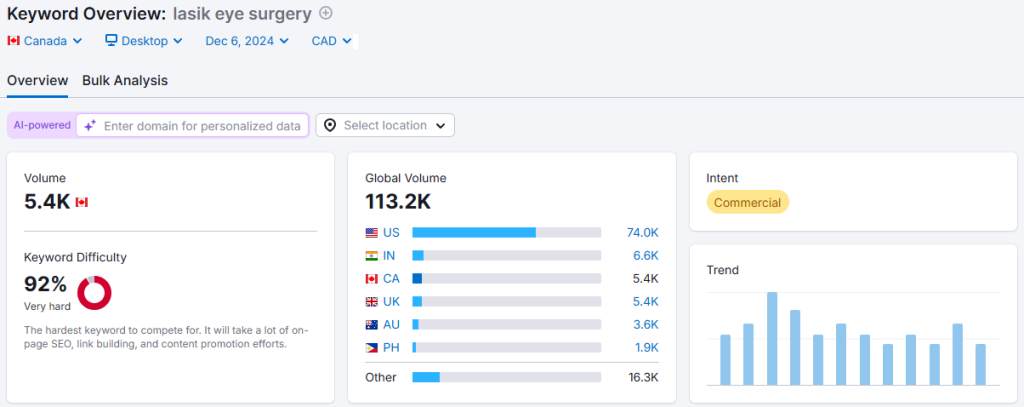
Task: Open the Select location dropdown
Action: coord(385,125)
